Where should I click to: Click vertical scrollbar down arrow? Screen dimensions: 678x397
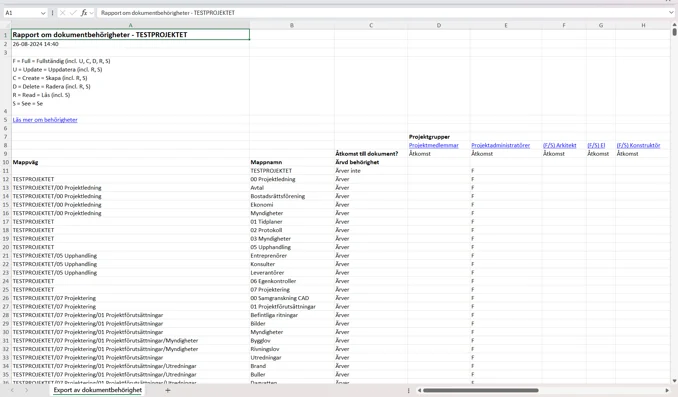click(674, 381)
